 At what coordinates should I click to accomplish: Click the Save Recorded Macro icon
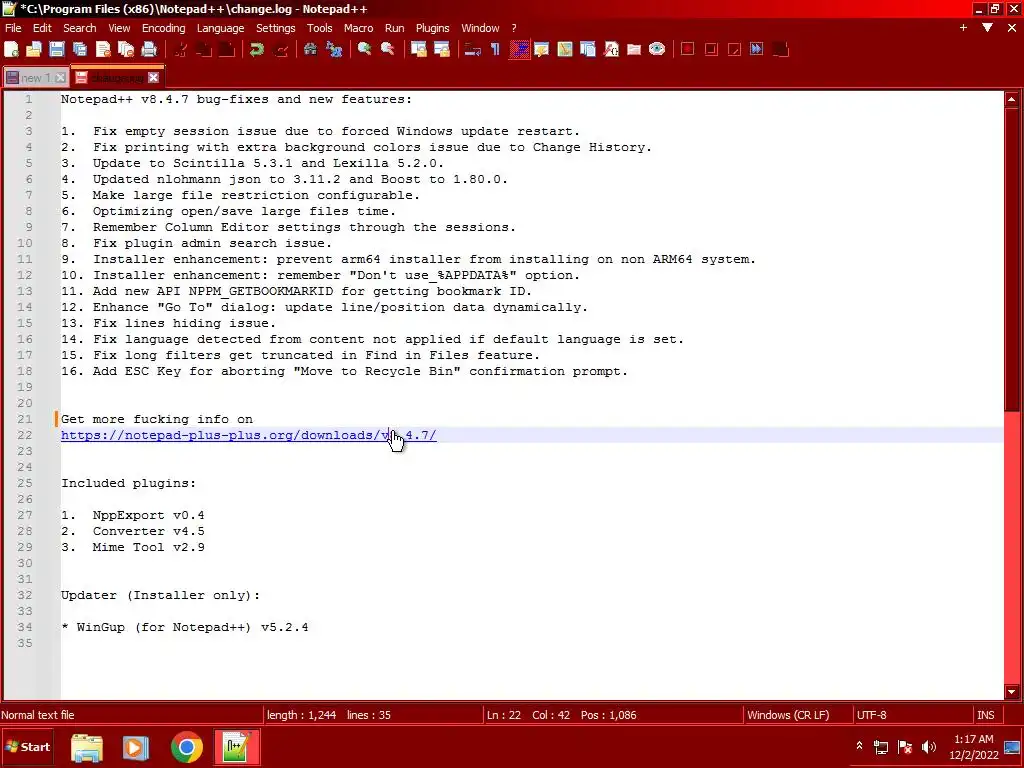pos(780,49)
